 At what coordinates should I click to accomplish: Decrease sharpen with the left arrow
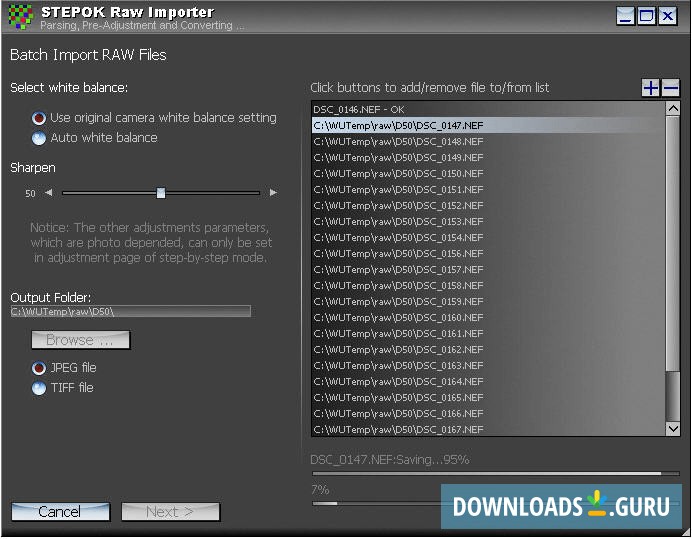click(49, 192)
